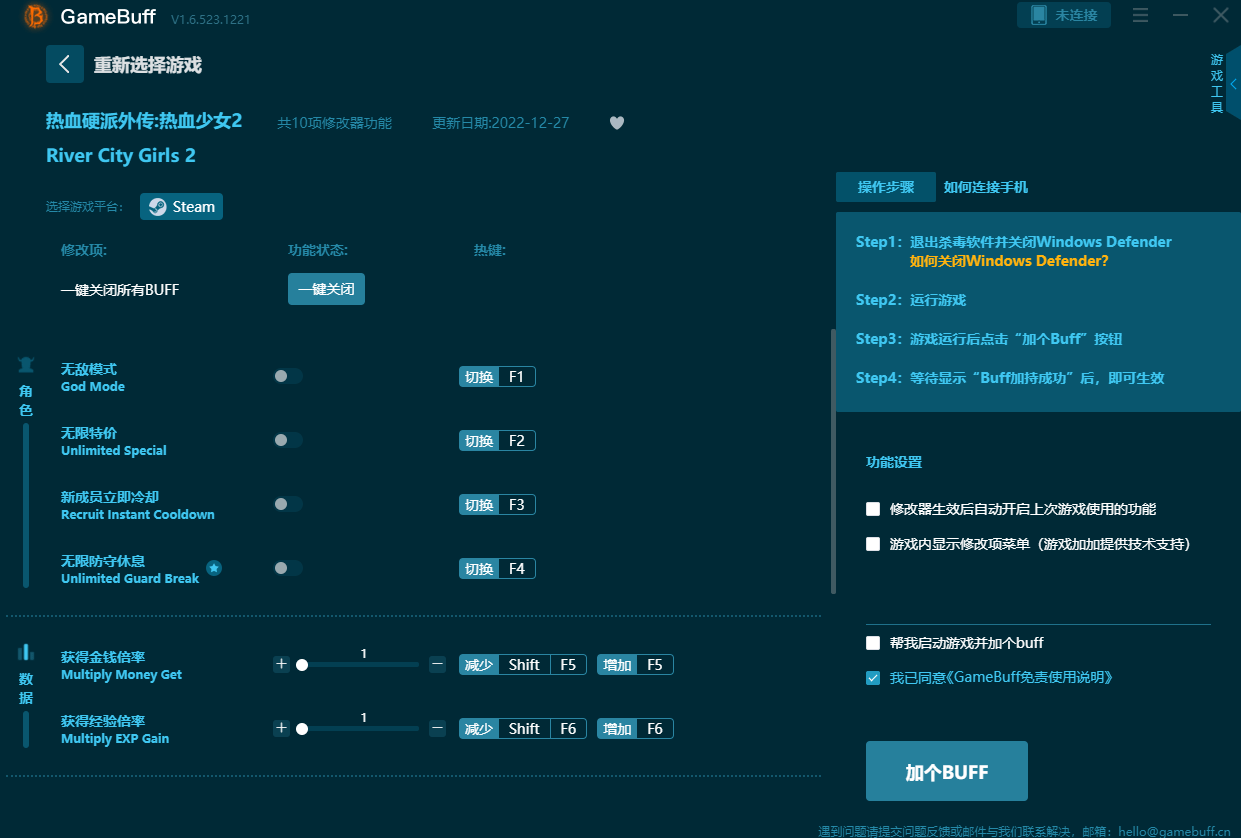1241x838 pixels.
Task: Expand the game tools side panel
Action: click(1233, 84)
